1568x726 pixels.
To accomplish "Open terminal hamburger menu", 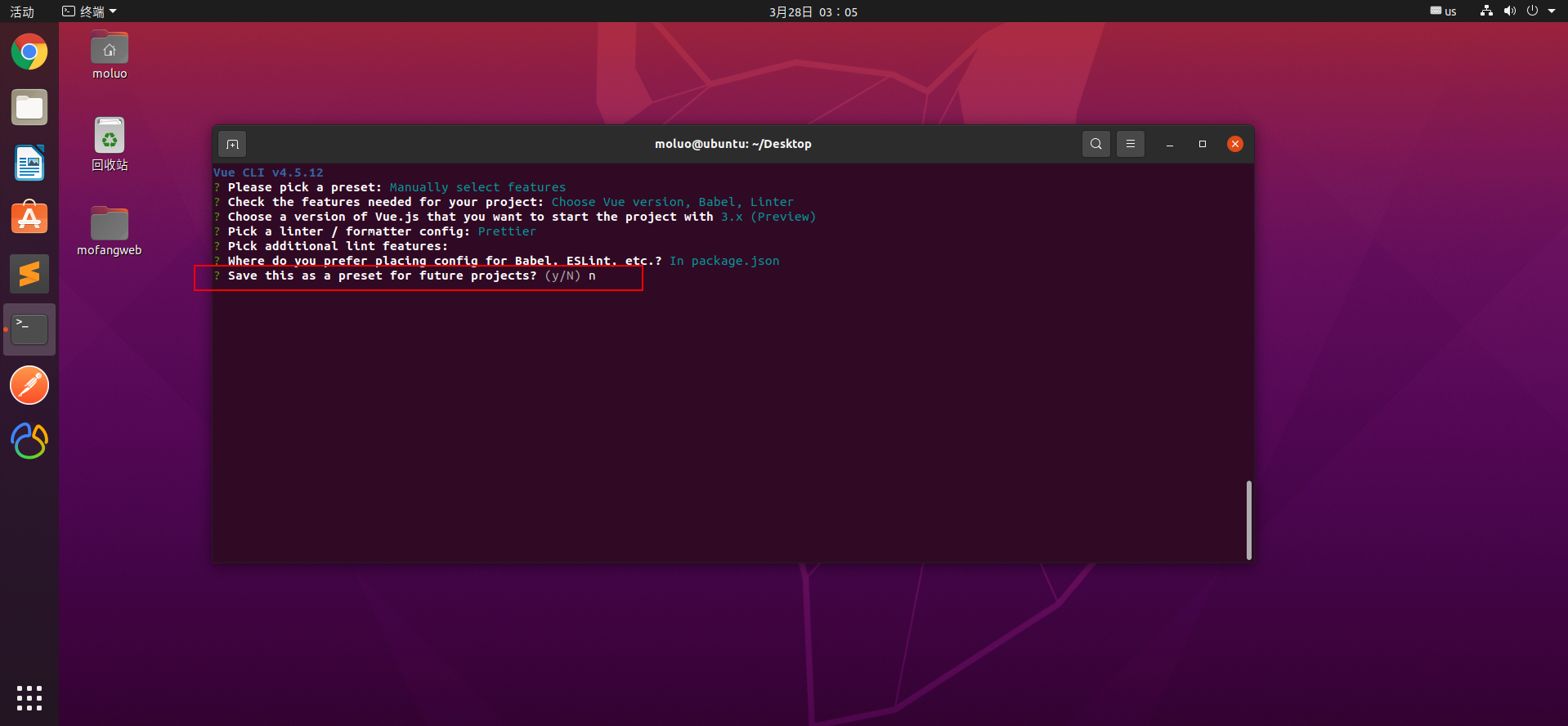I will tap(1131, 144).
